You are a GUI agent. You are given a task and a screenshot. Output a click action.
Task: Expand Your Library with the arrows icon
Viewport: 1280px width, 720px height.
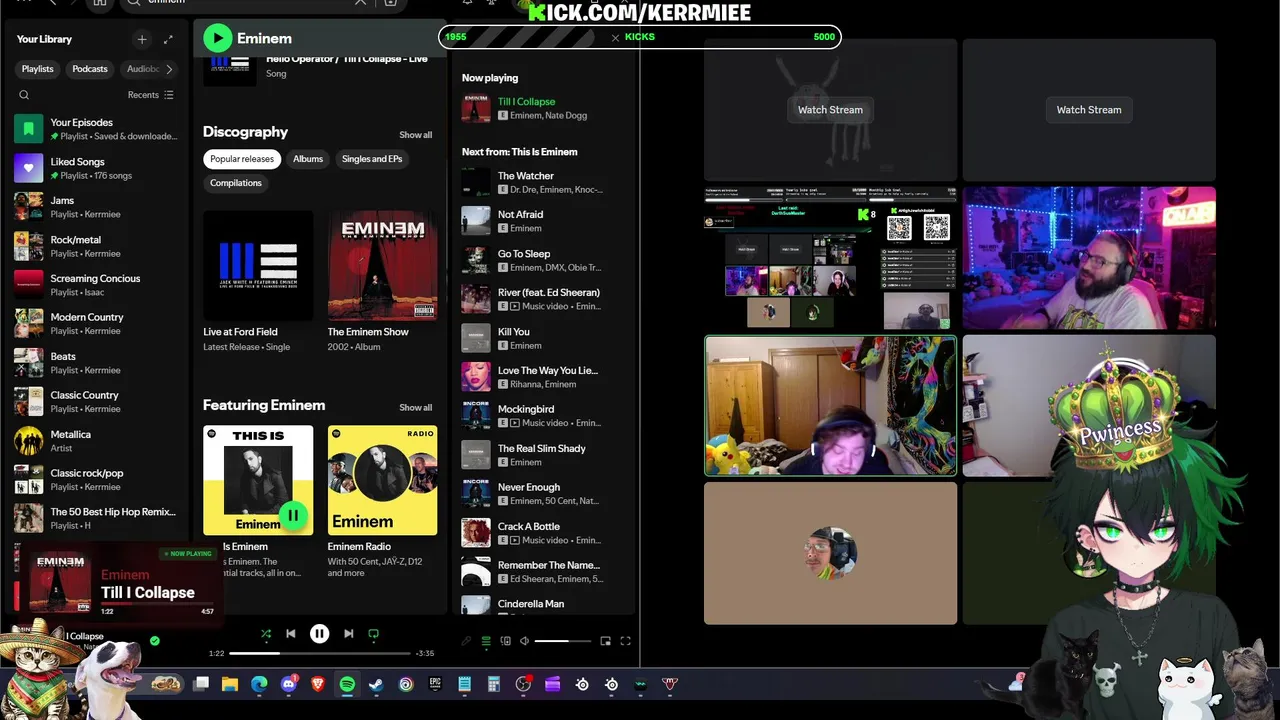pyautogui.click(x=168, y=39)
